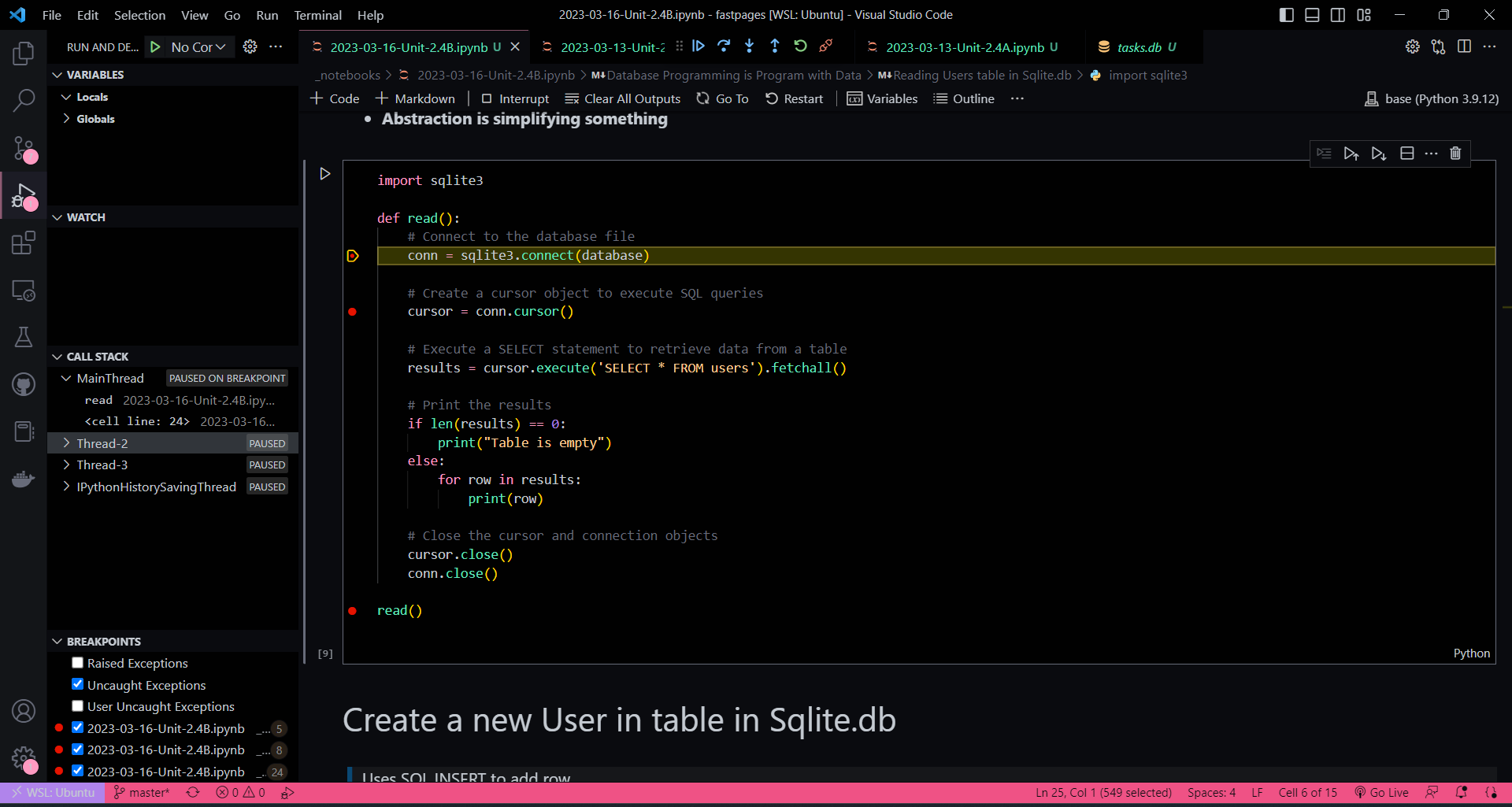Image resolution: width=1512 pixels, height=807 pixels.
Task: Click the debug Disconnect icon
Action: coord(825,46)
